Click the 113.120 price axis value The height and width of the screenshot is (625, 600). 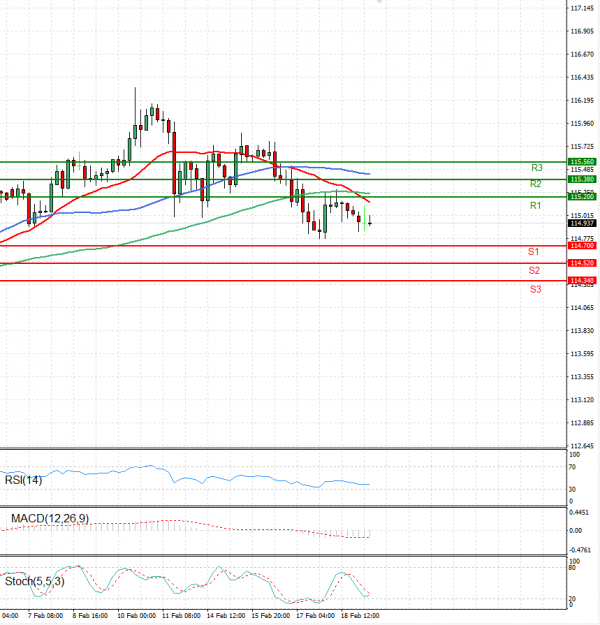[x=582, y=400]
